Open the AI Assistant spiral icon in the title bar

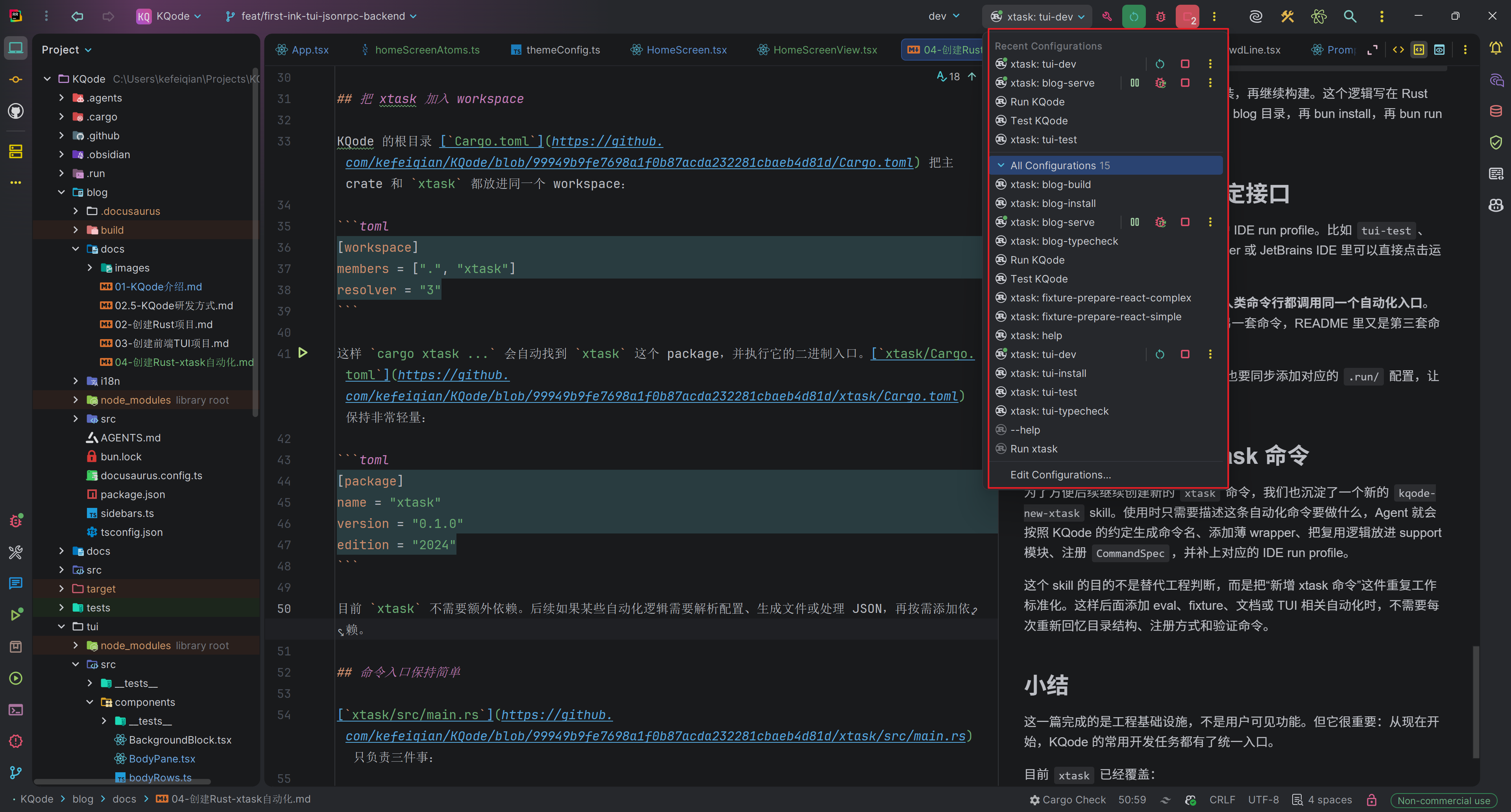pyautogui.click(x=1255, y=17)
